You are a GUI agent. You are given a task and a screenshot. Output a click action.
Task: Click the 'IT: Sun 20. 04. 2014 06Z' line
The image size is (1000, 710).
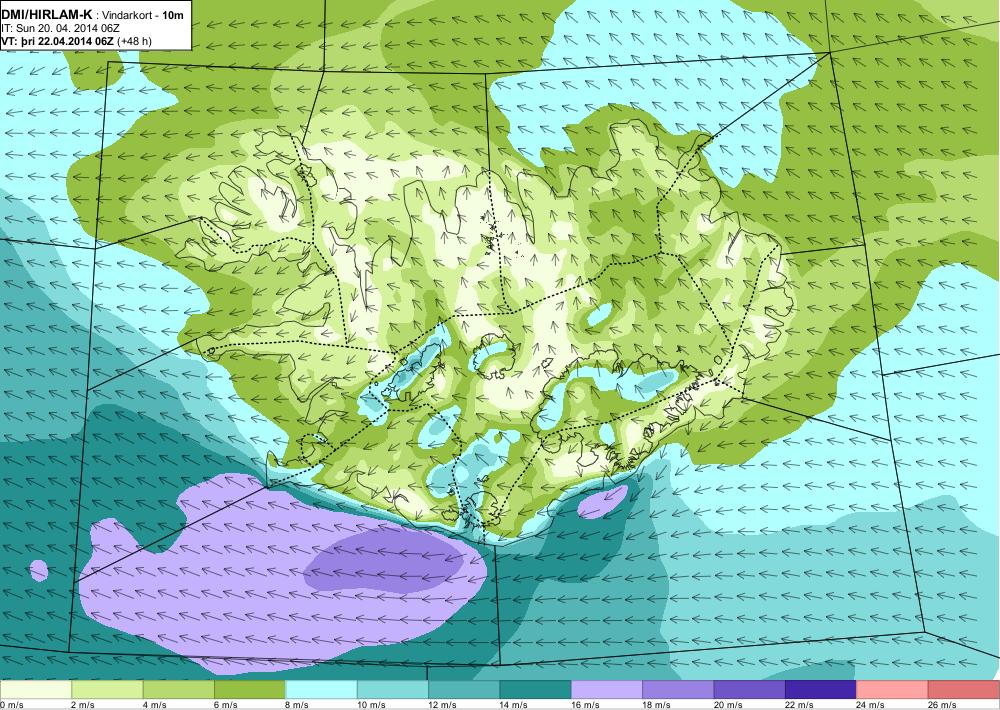61,29
